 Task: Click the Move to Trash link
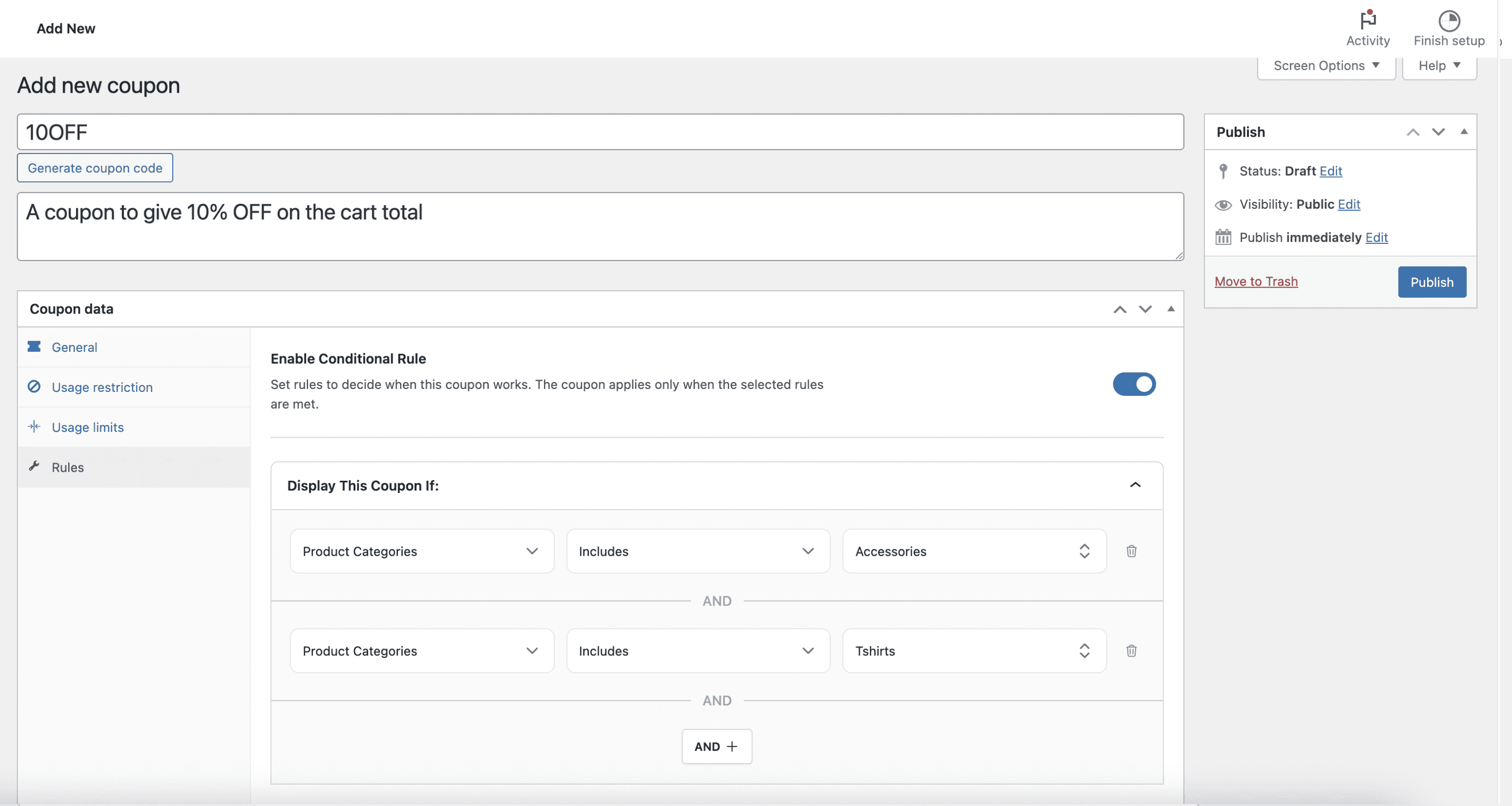click(x=1255, y=281)
